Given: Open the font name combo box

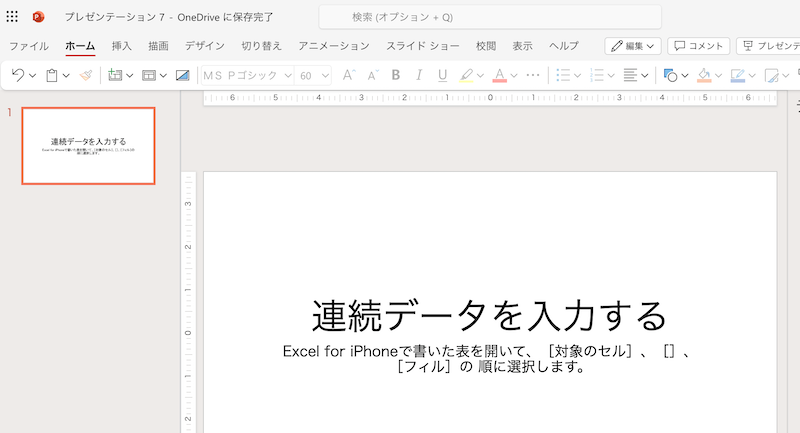Looking at the screenshot, I should point(247,75).
